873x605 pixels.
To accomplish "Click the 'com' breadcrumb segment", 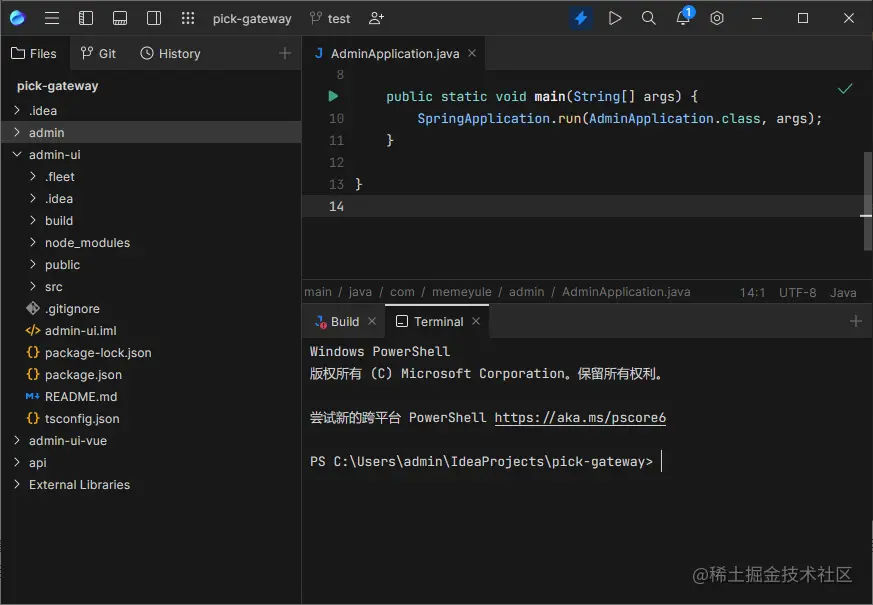I will (402, 292).
